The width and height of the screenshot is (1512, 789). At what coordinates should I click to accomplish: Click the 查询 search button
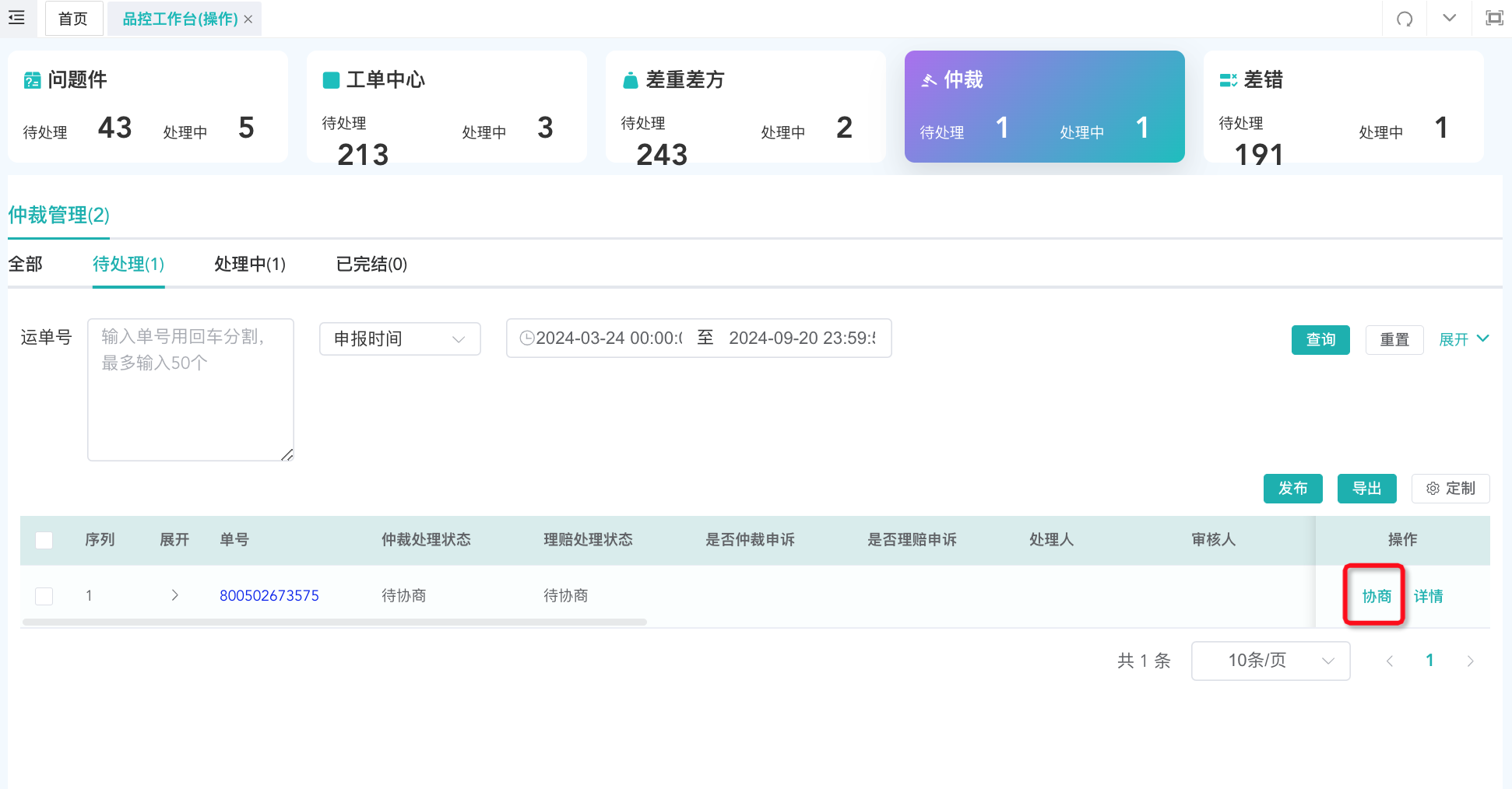point(1320,340)
